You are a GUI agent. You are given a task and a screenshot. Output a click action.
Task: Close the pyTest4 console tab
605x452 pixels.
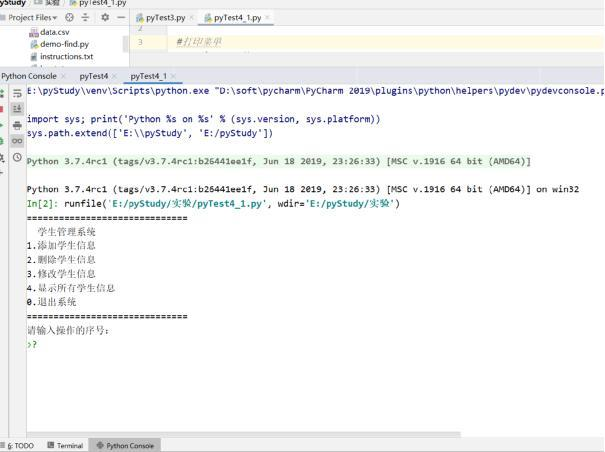point(114,76)
